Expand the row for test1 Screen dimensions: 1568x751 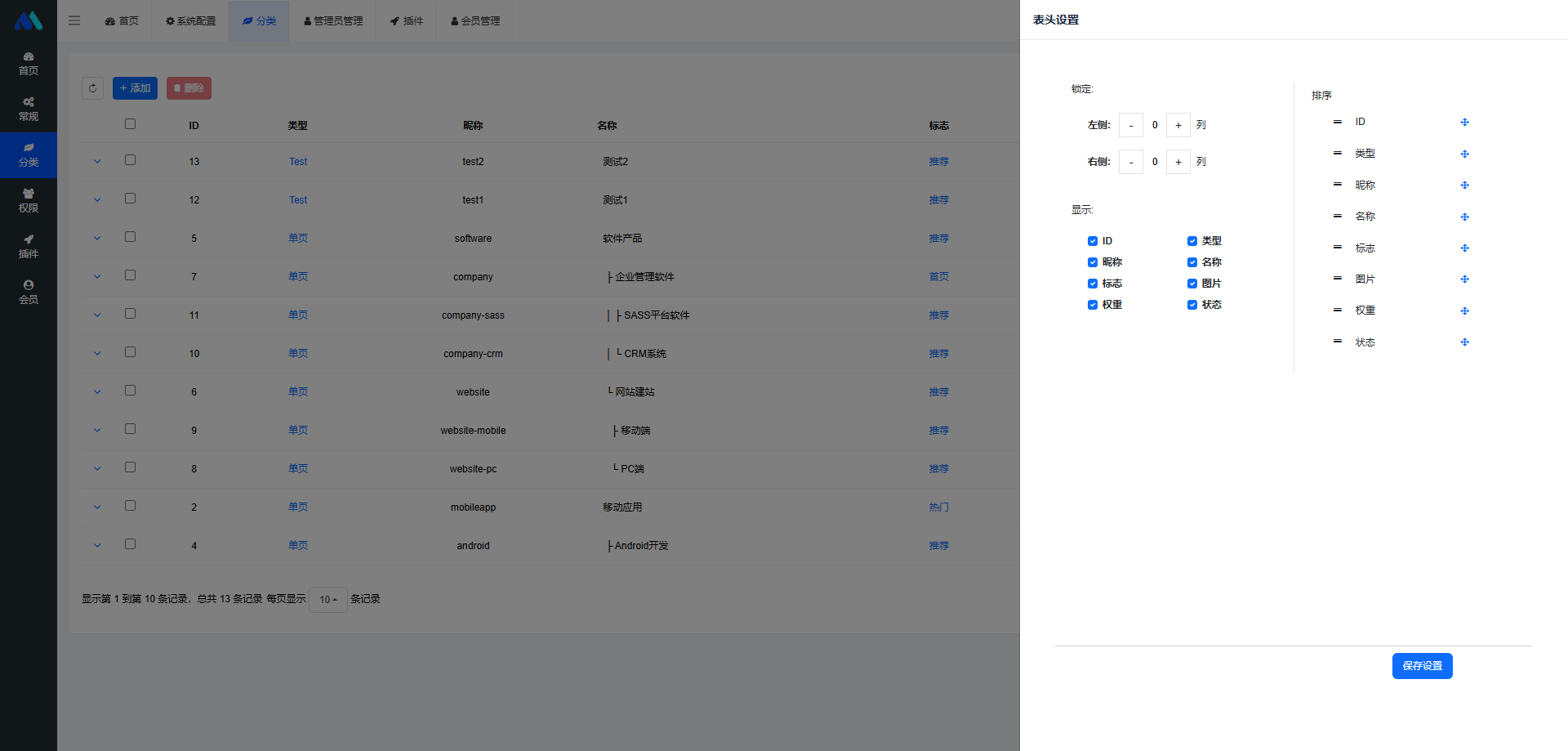(97, 200)
